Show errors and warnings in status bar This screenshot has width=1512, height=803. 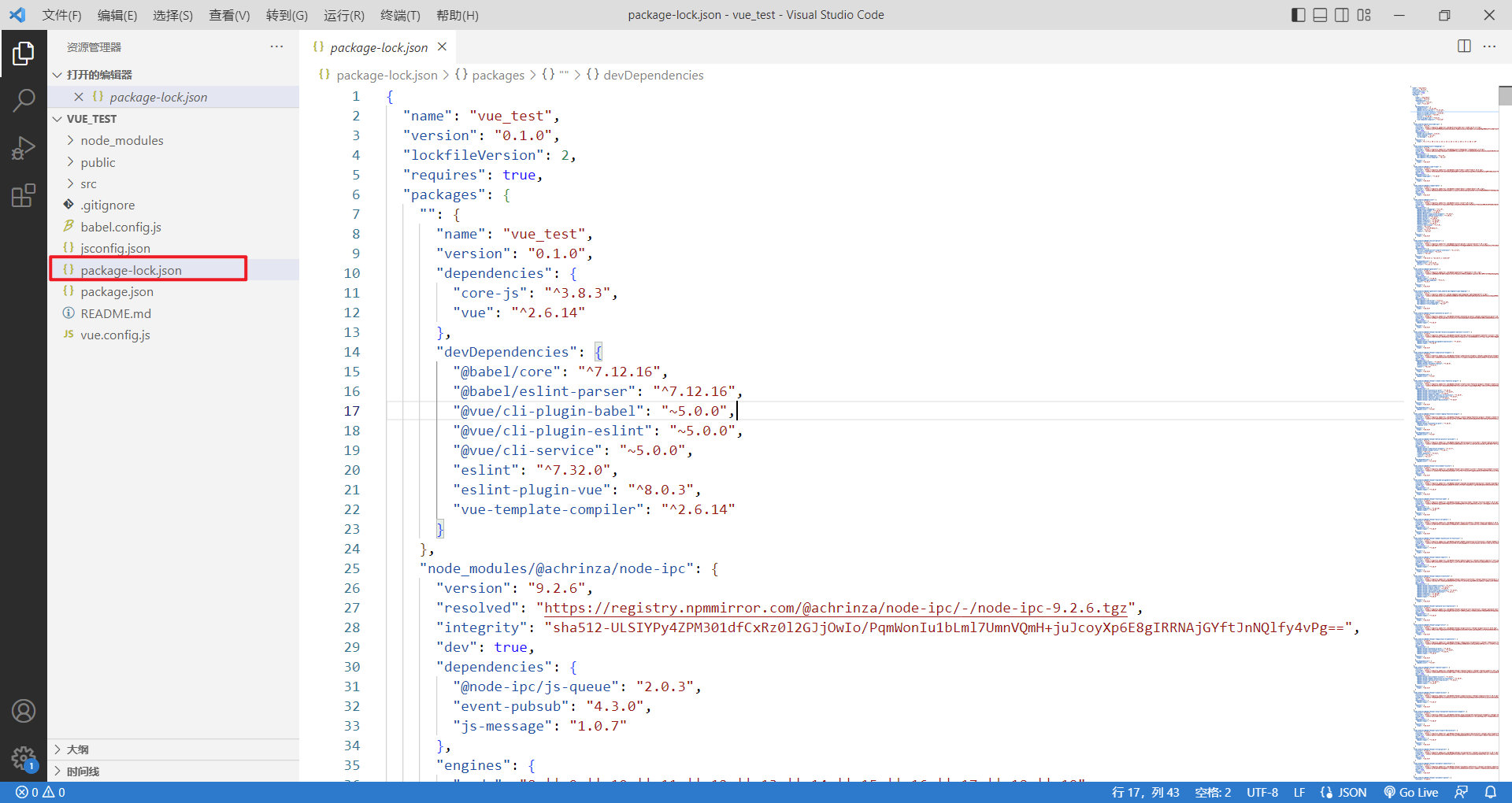[x=41, y=793]
